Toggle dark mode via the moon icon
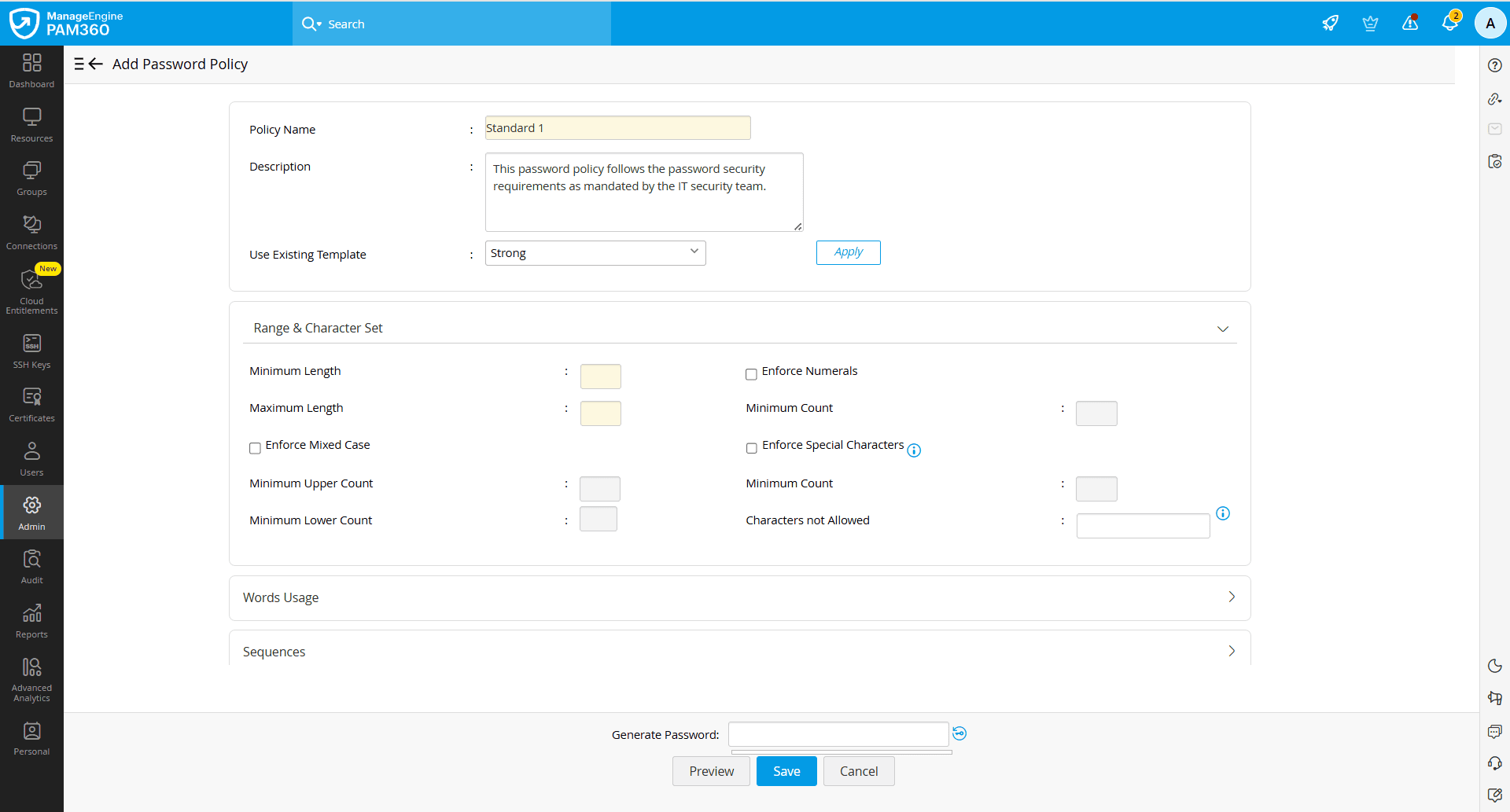This screenshot has width=1510, height=812. [x=1494, y=665]
